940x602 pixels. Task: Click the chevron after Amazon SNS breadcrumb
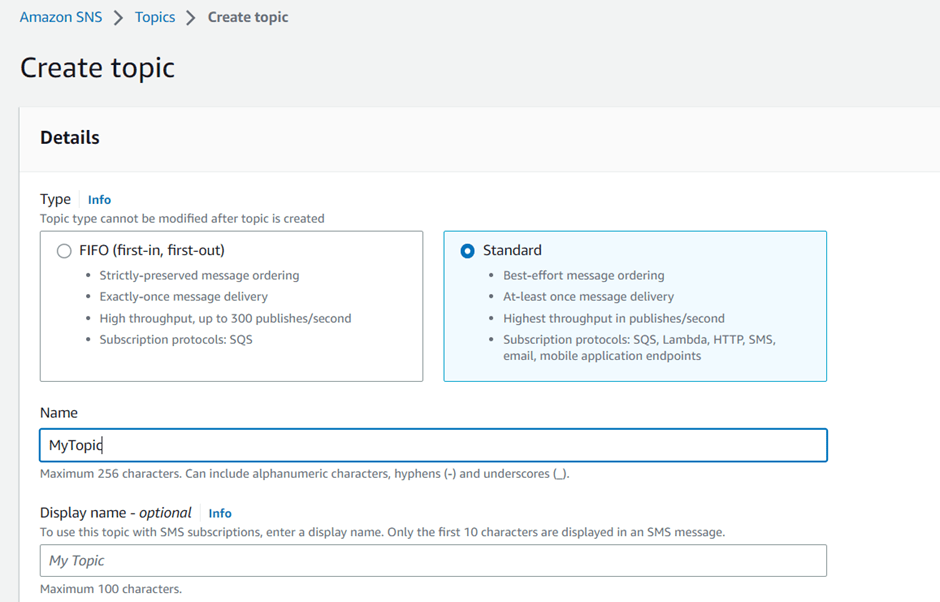point(119,18)
